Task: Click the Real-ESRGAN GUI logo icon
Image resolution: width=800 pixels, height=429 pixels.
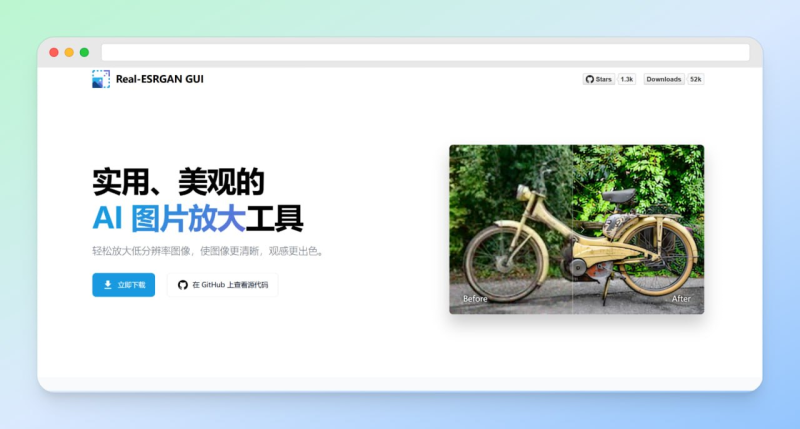Action: coord(100,79)
